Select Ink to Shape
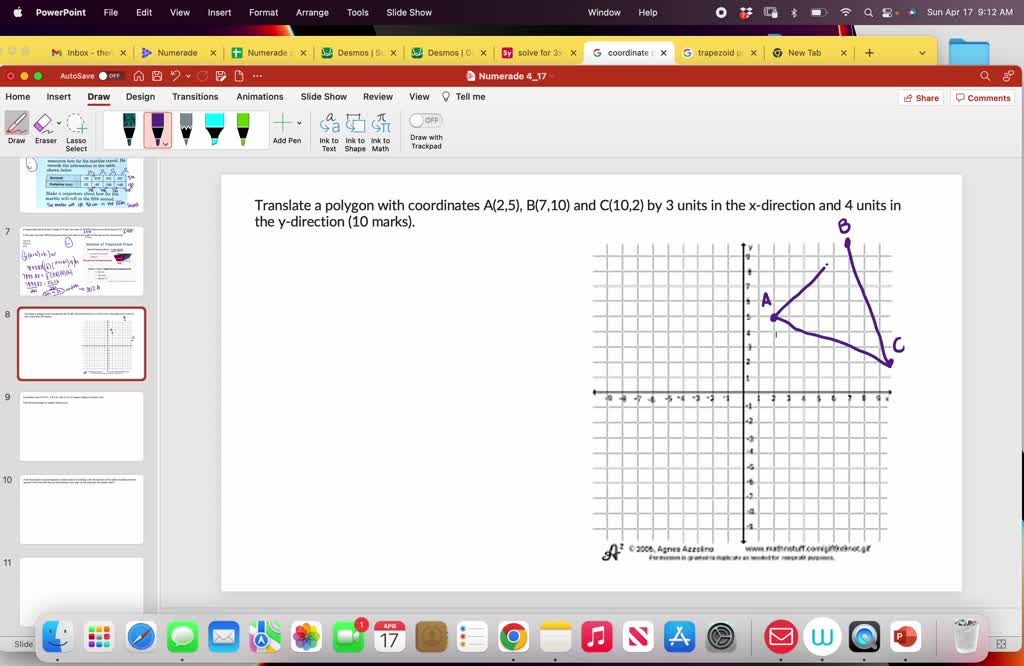1024x666 pixels. 355,131
